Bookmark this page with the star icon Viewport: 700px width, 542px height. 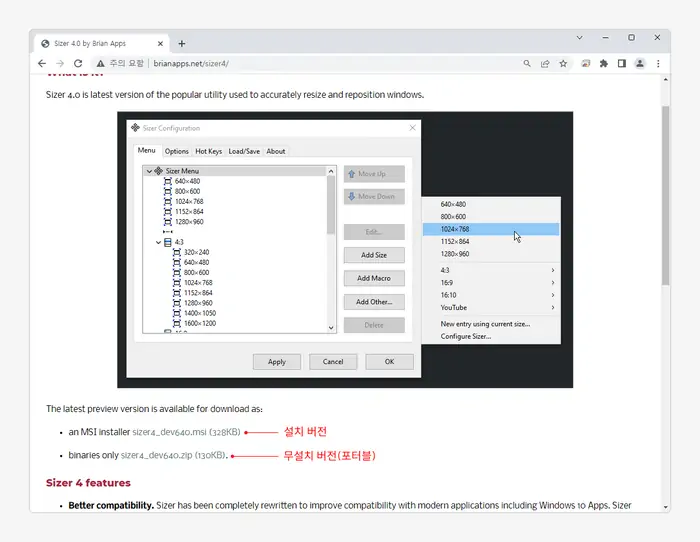(564, 63)
